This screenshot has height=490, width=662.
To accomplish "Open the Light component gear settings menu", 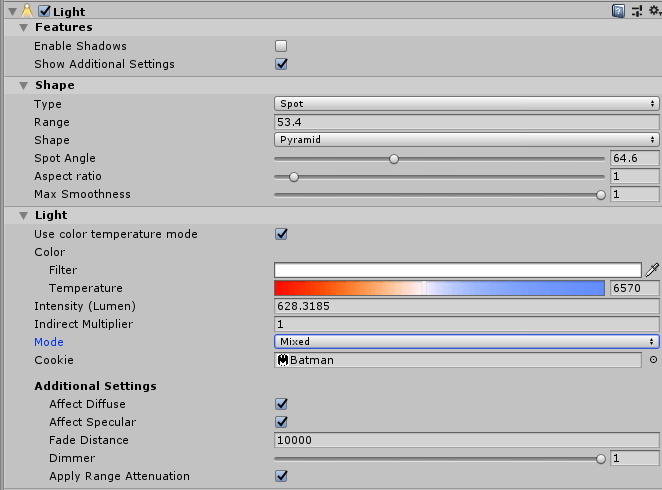I will (653, 11).
